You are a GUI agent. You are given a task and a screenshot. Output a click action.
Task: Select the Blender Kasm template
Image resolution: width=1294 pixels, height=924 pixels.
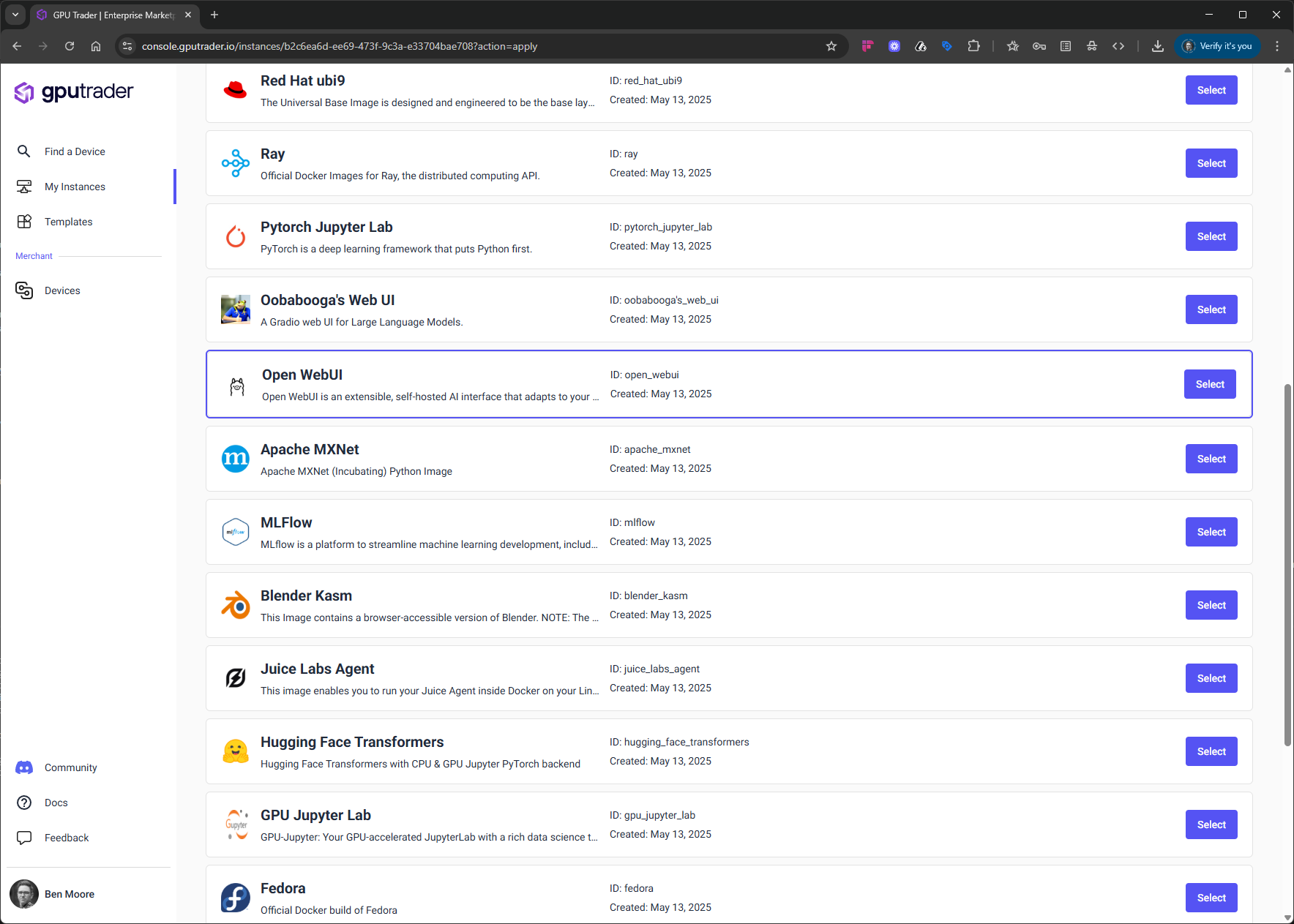[1211, 605]
